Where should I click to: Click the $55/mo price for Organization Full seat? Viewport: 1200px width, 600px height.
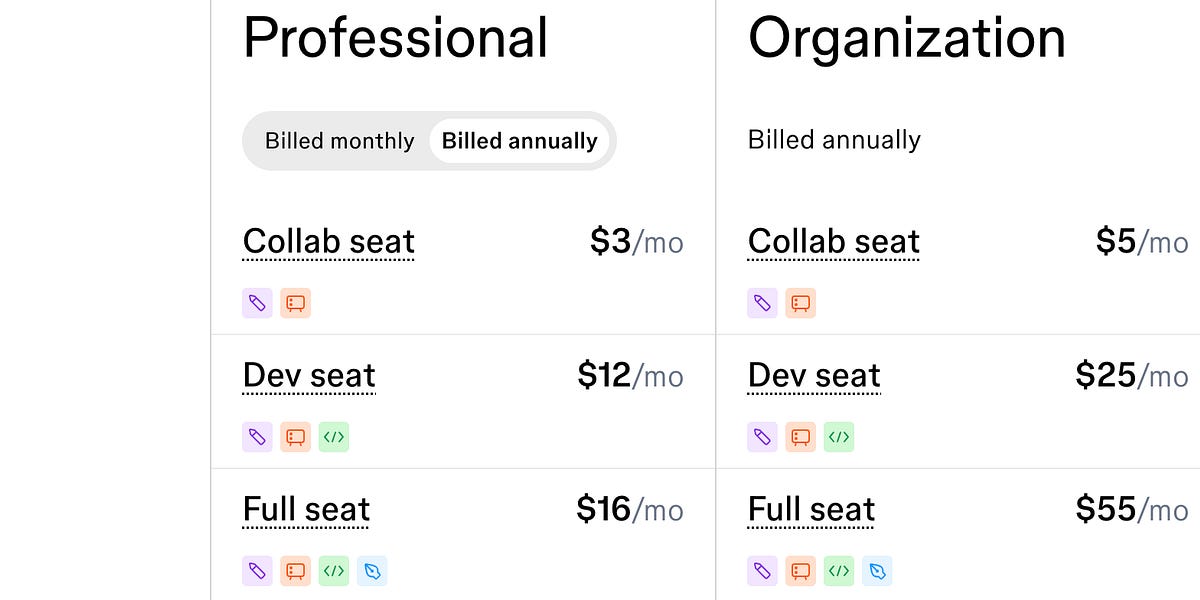click(x=1131, y=509)
